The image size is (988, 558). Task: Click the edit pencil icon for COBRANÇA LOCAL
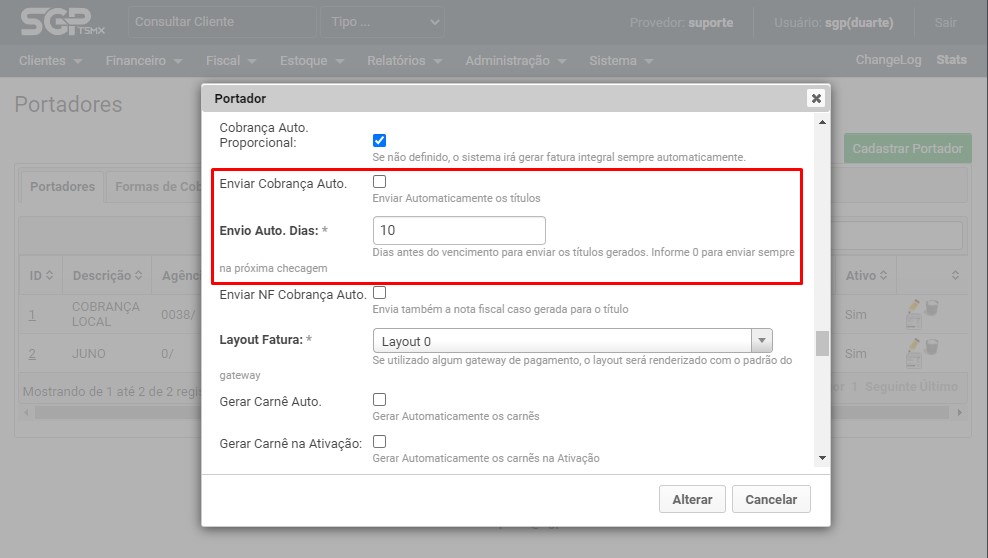[915, 313]
